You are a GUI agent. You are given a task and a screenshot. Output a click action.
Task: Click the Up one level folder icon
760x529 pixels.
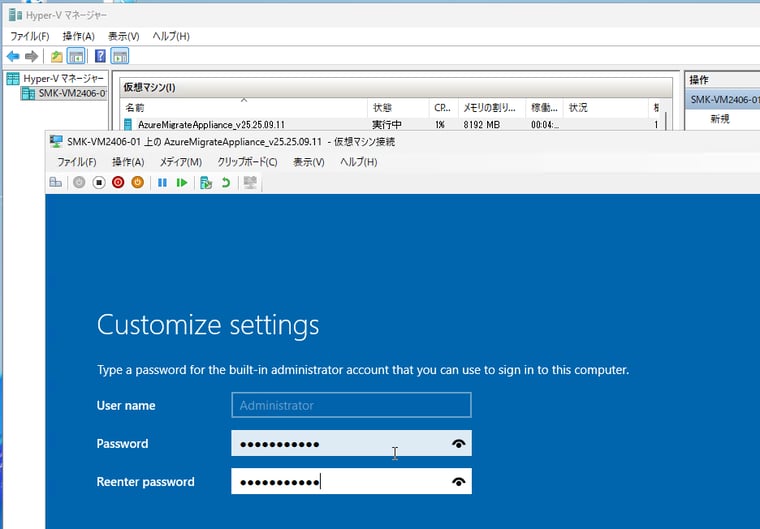(x=57, y=57)
